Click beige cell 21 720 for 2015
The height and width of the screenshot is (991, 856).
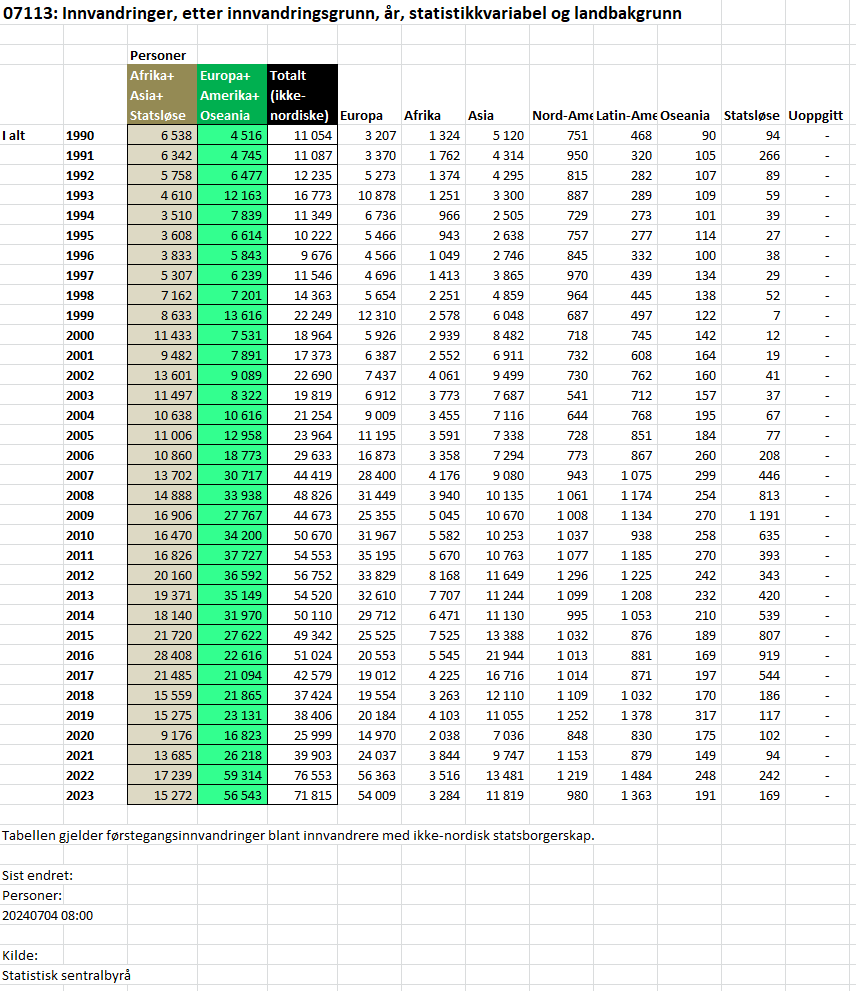click(x=162, y=636)
